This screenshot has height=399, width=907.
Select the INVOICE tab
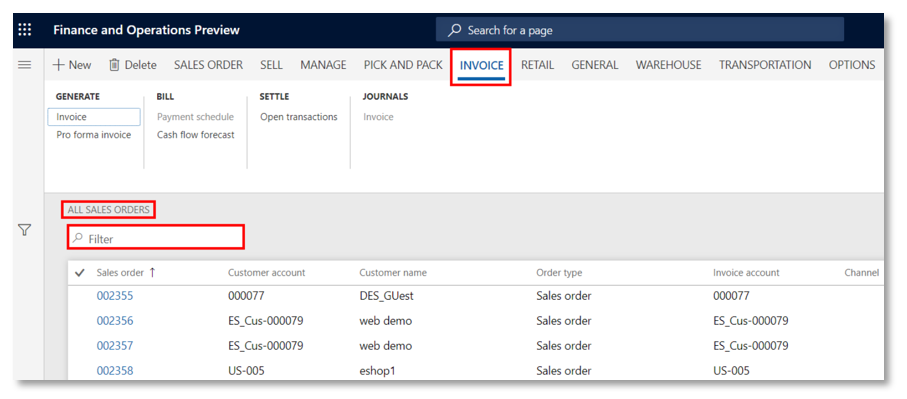[481, 65]
